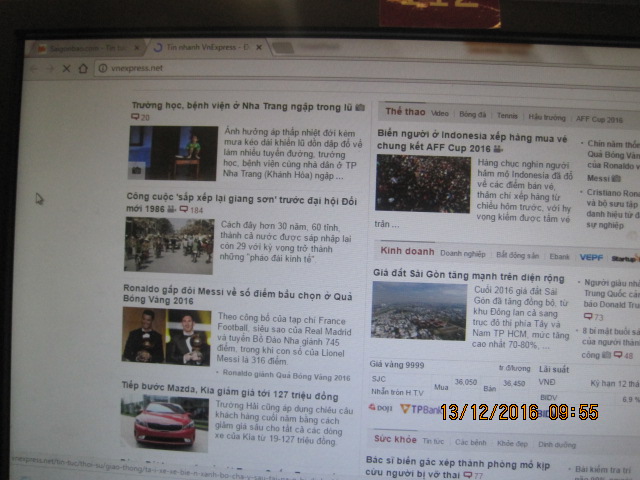Click the Lãi suất heading
The image size is (640, 480).
coord(554,369)
